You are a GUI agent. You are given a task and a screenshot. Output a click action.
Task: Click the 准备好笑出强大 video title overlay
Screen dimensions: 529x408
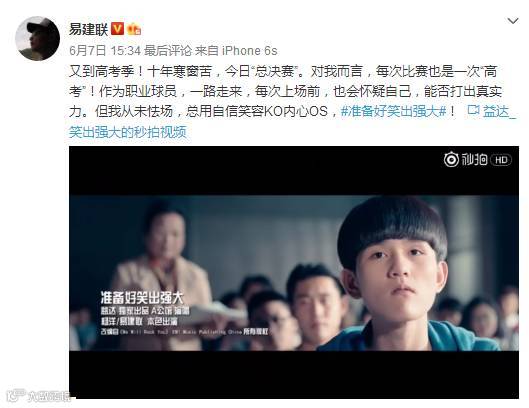pos(142,297)
